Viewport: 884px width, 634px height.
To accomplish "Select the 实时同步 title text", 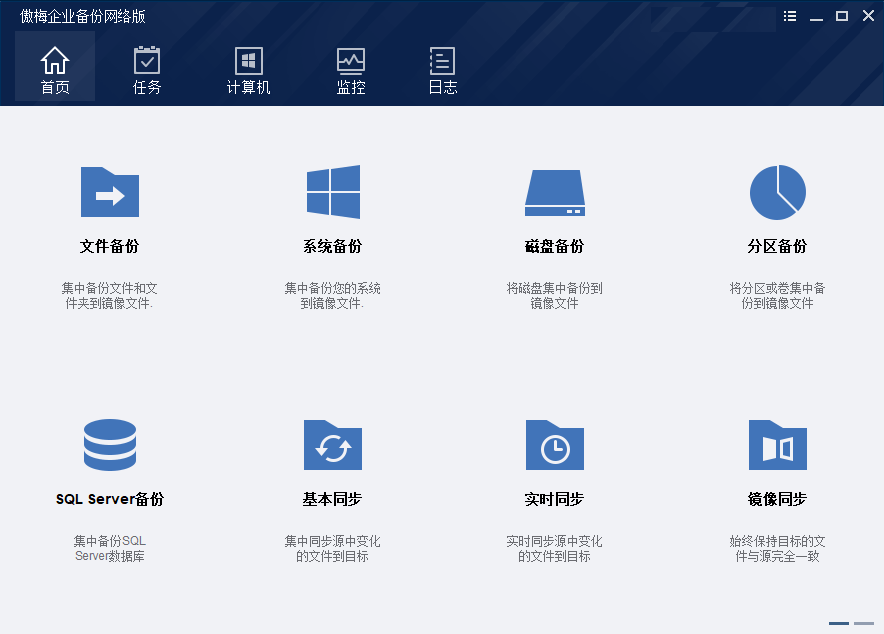I will tap(554, 499).
